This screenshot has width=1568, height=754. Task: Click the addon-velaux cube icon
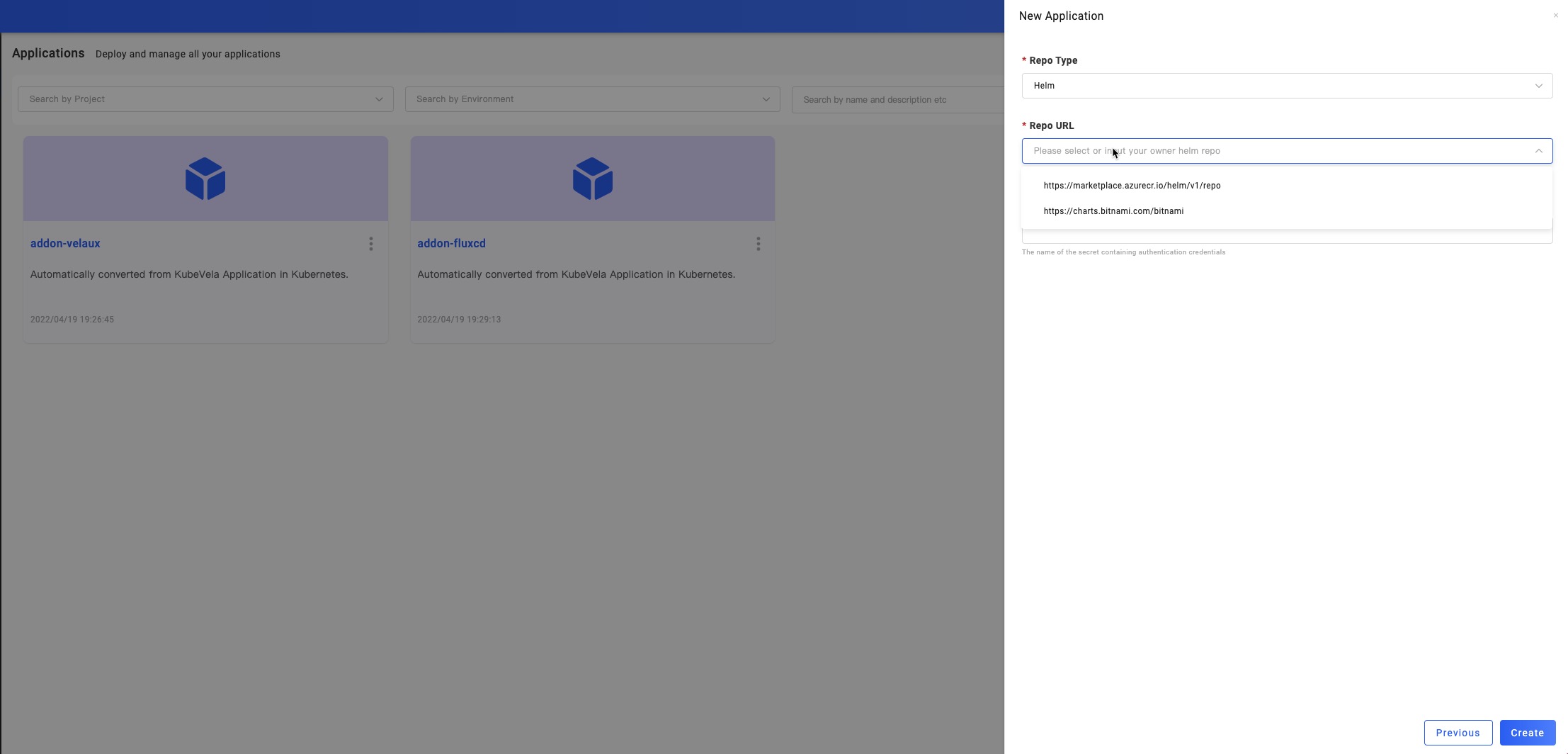[x=205, y=179]
